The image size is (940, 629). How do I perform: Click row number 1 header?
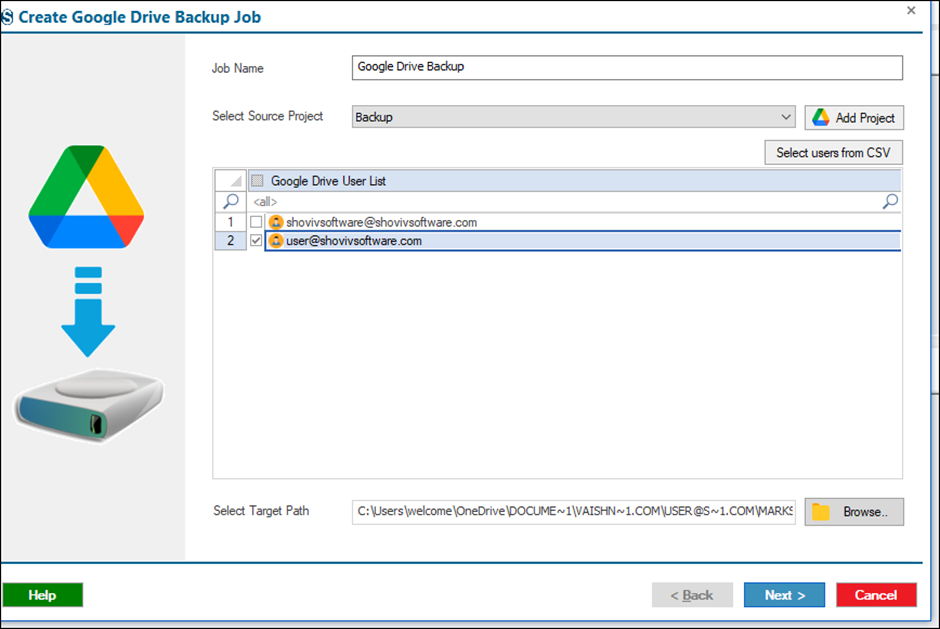[x=231, y=222]
